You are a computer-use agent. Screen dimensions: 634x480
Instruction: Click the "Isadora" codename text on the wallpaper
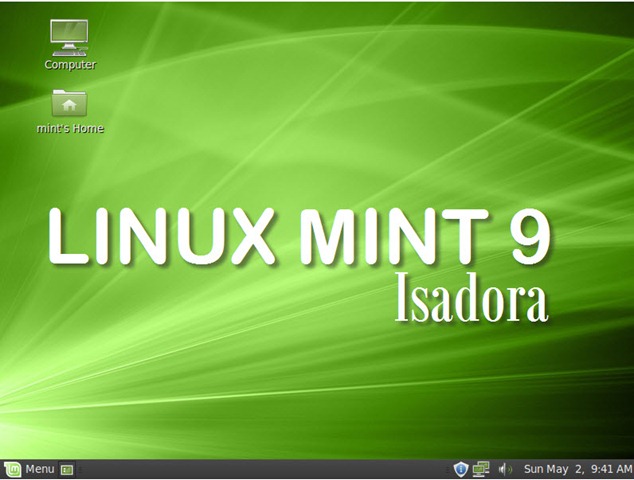coord(470,298)
